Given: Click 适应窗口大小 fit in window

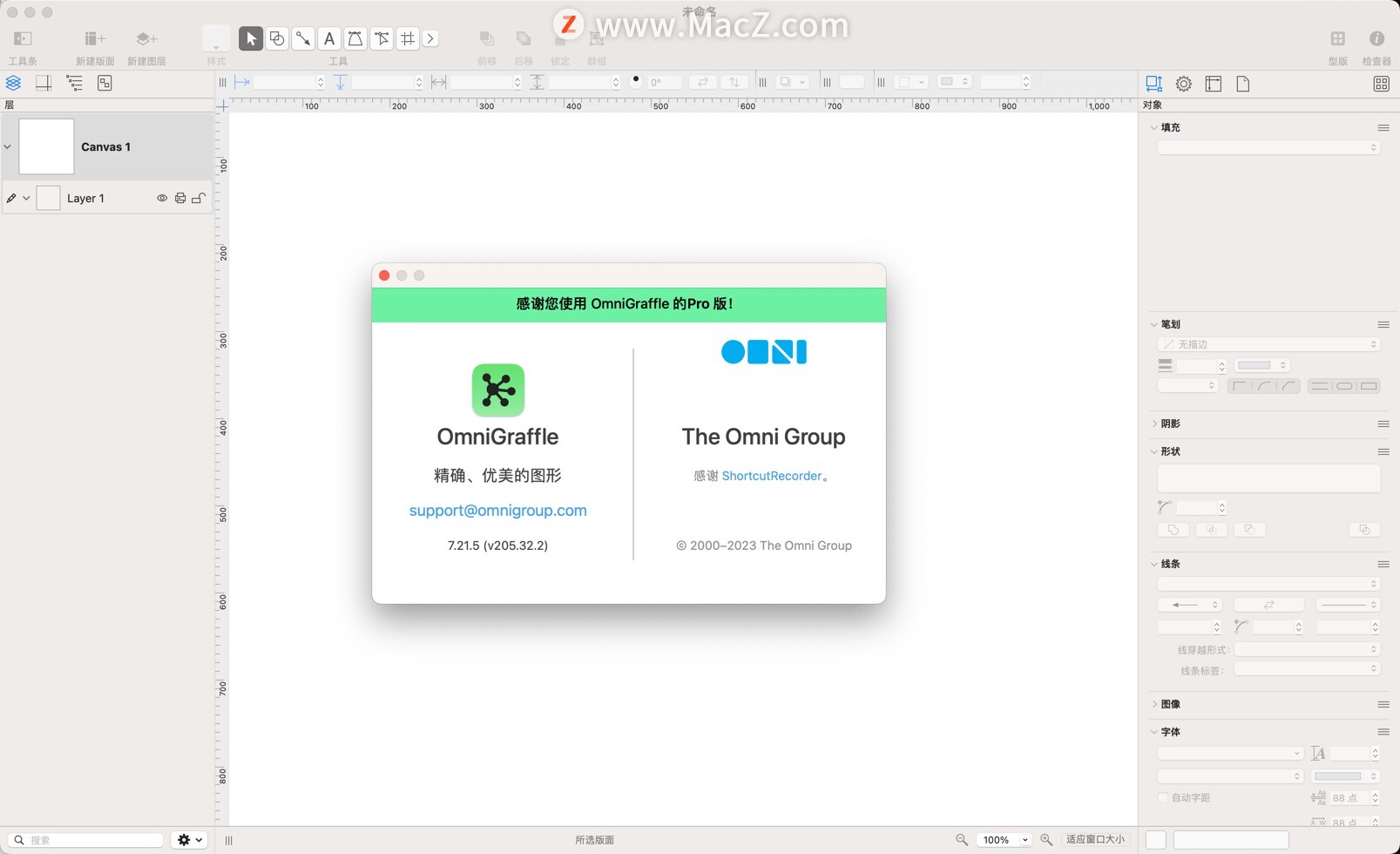Looking at the screenshot, I should pos(1095,839).
